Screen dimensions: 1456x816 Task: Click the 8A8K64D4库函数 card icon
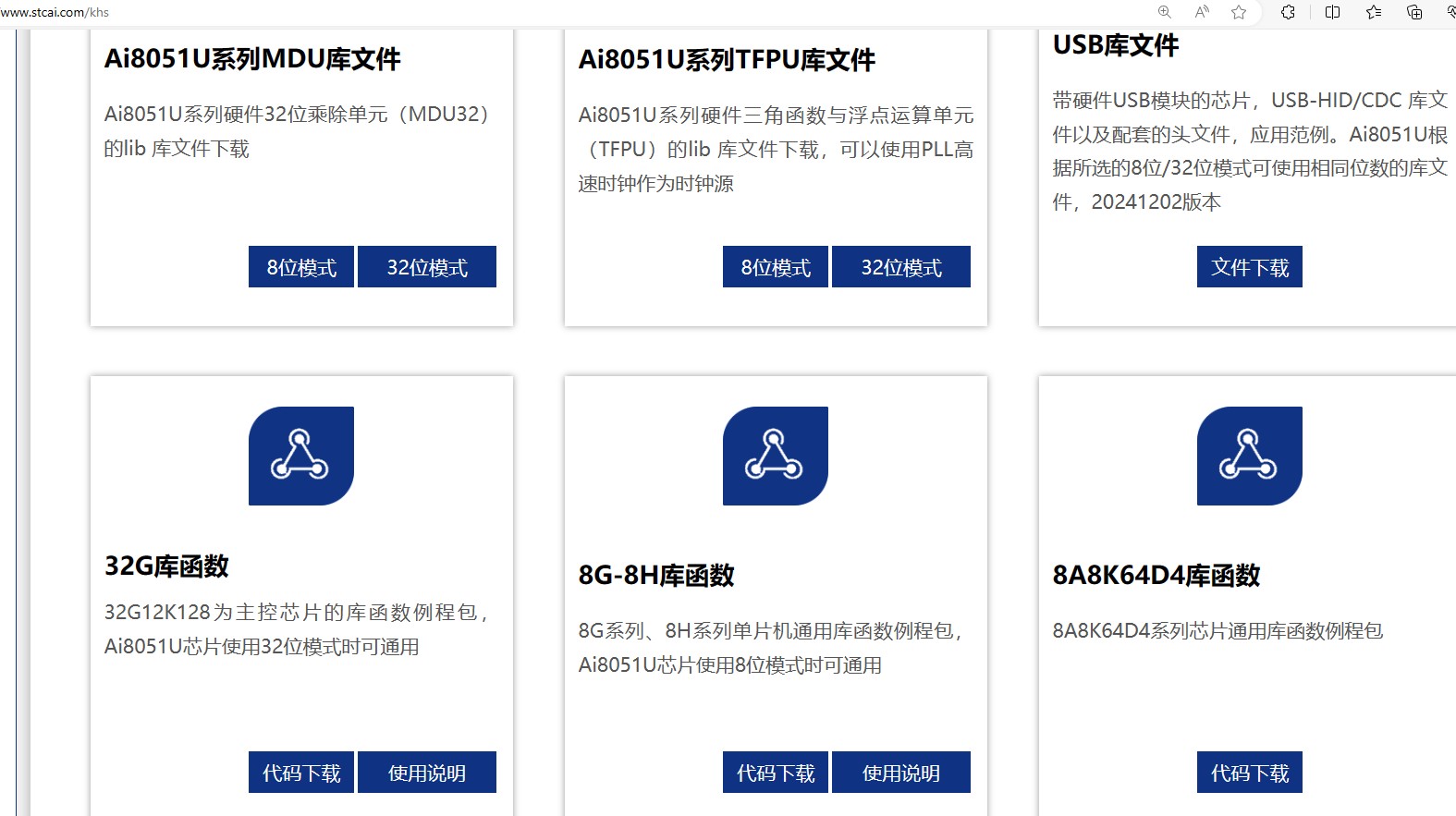coord(1250,456)
